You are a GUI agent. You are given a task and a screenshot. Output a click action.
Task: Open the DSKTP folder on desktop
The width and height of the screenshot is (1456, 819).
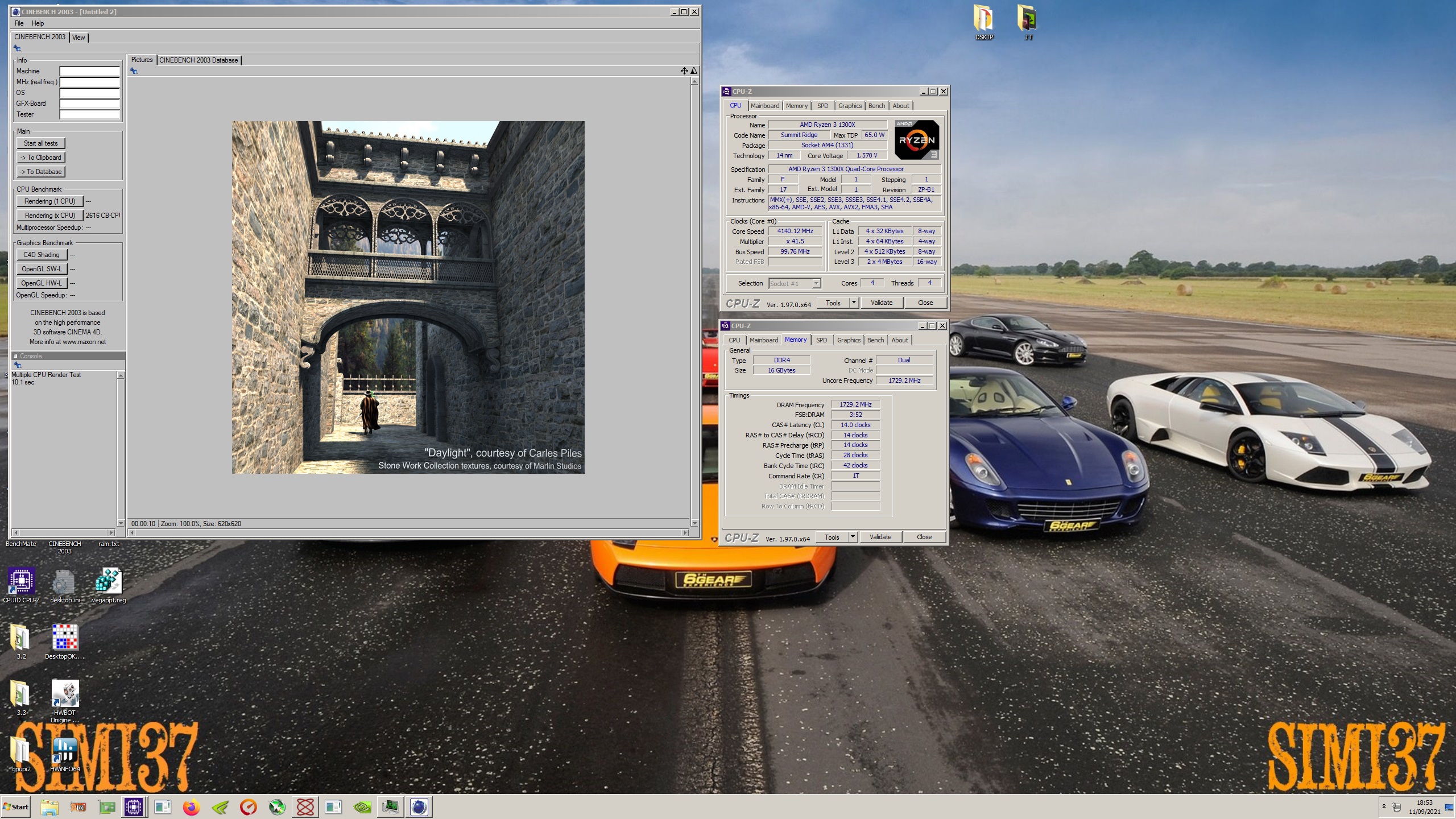coord(984,23)
